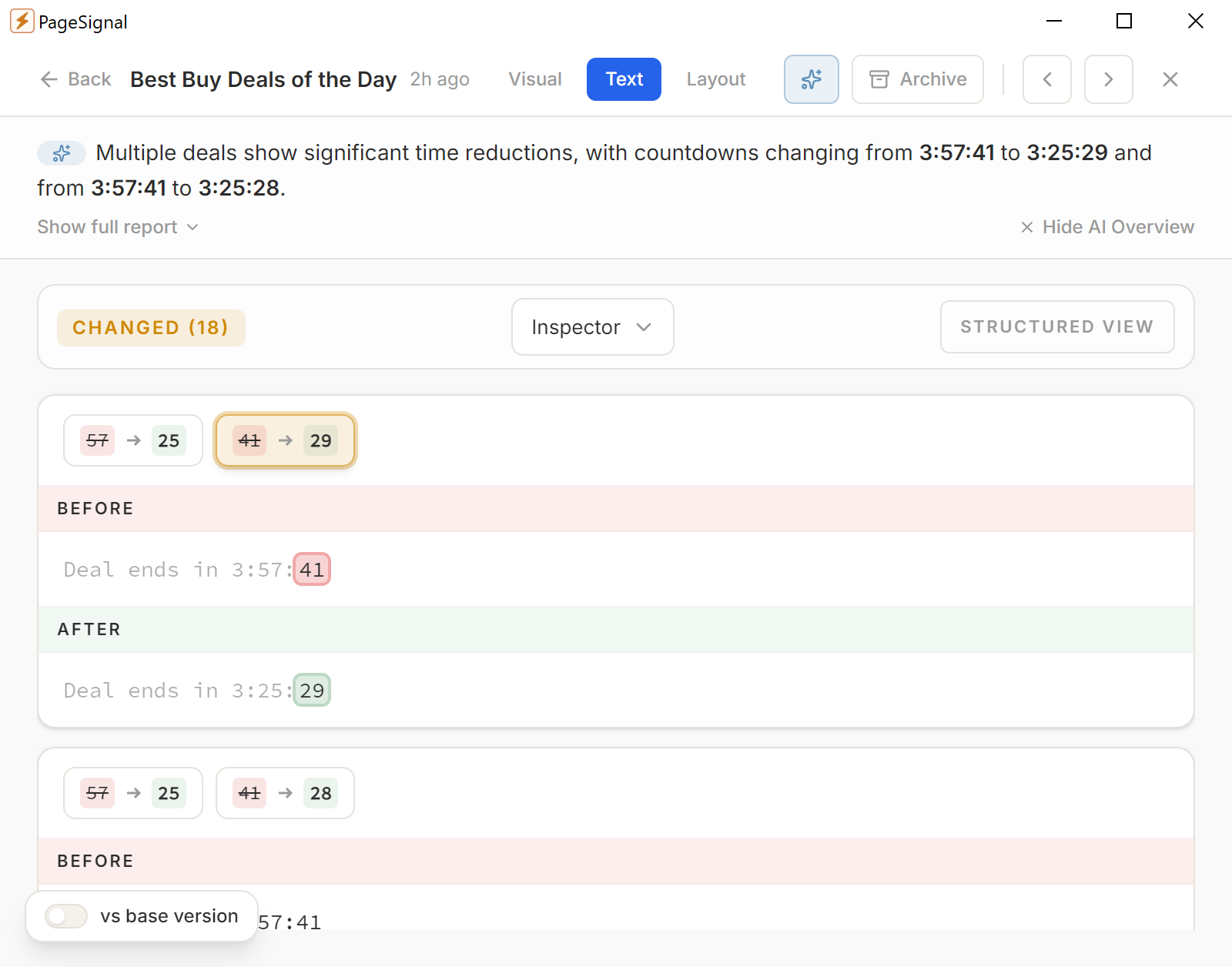This screenshot has width=1232, height=967.
Task: Minimize the PageSignal window
Action: point(1054,21)
